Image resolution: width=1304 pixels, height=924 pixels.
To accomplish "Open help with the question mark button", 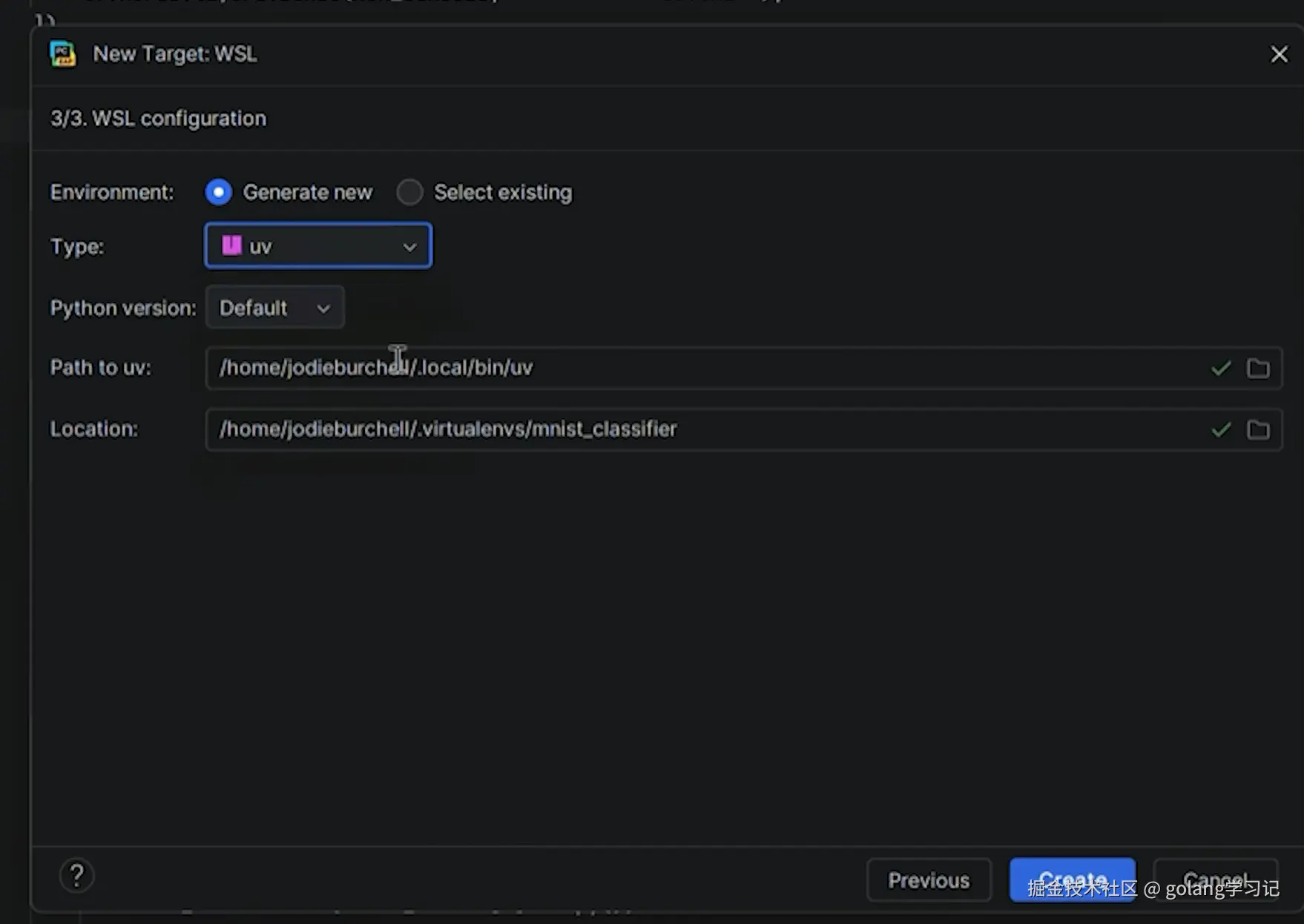I will click(x=76, y=875).
